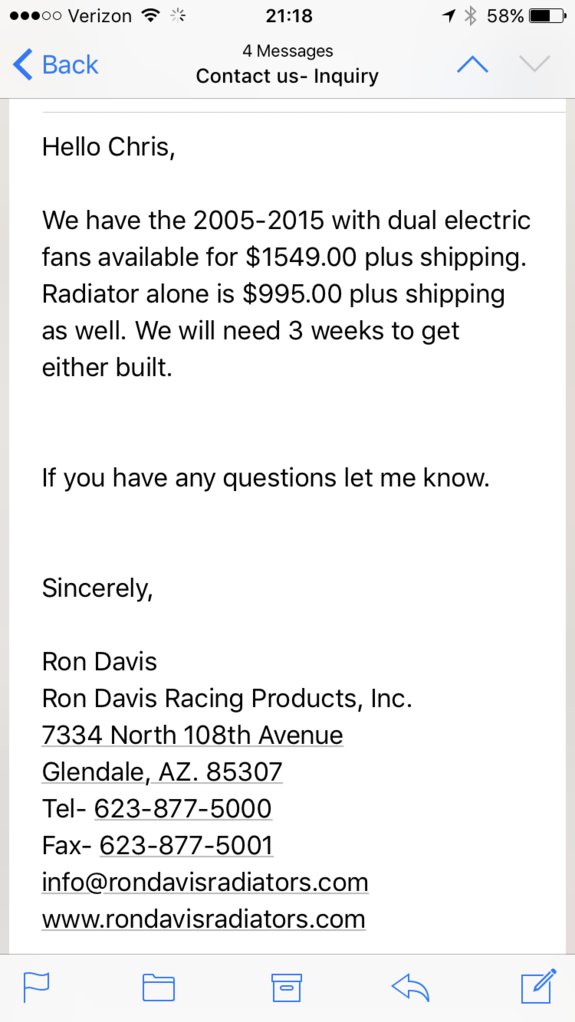This screenshot has width=575, height=1022.
Task: Open the move-to-folder icon
Action: (158, 987)
